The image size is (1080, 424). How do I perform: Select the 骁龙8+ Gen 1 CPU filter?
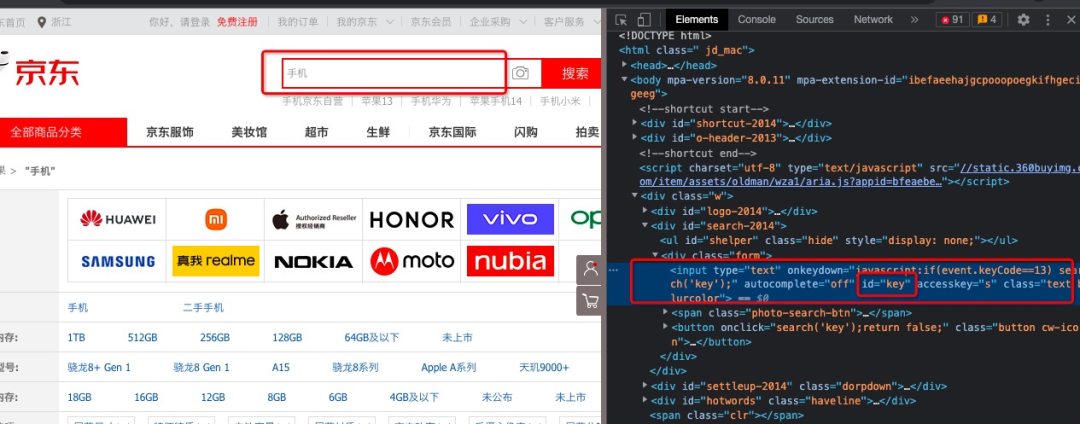tap(99, 368)
